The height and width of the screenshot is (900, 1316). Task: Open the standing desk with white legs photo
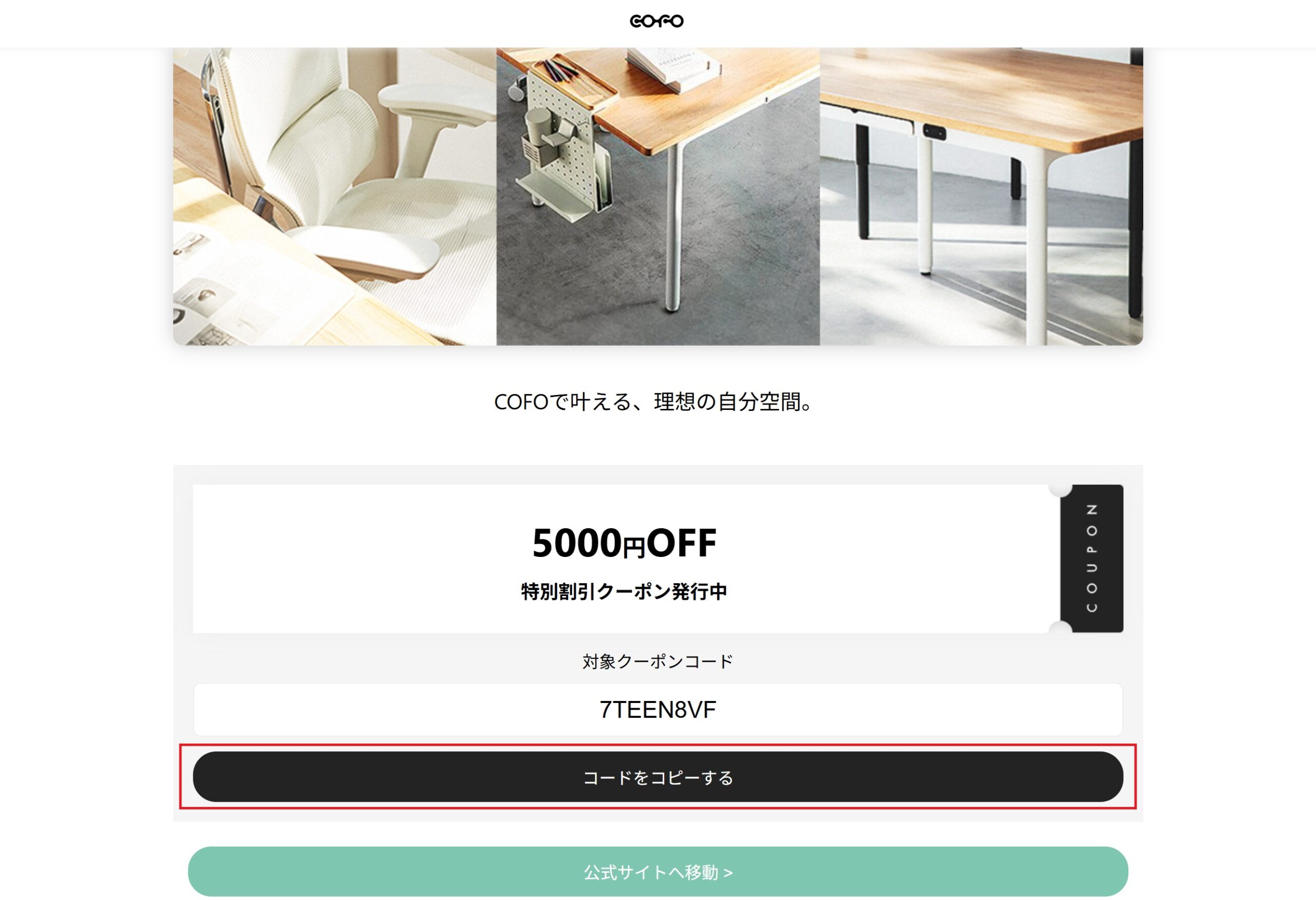pos(981,196)
